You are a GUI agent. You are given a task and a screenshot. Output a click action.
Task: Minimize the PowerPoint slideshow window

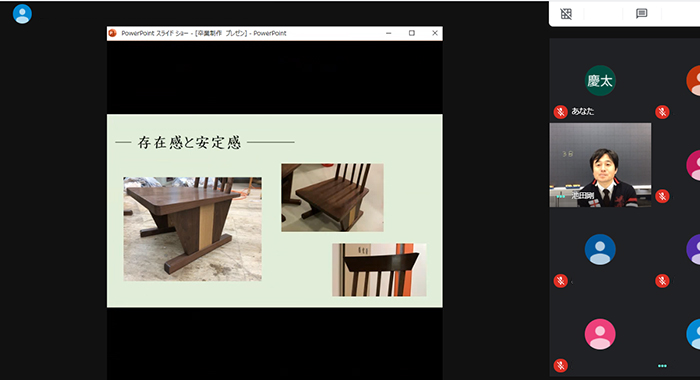(x=388, y=33)
